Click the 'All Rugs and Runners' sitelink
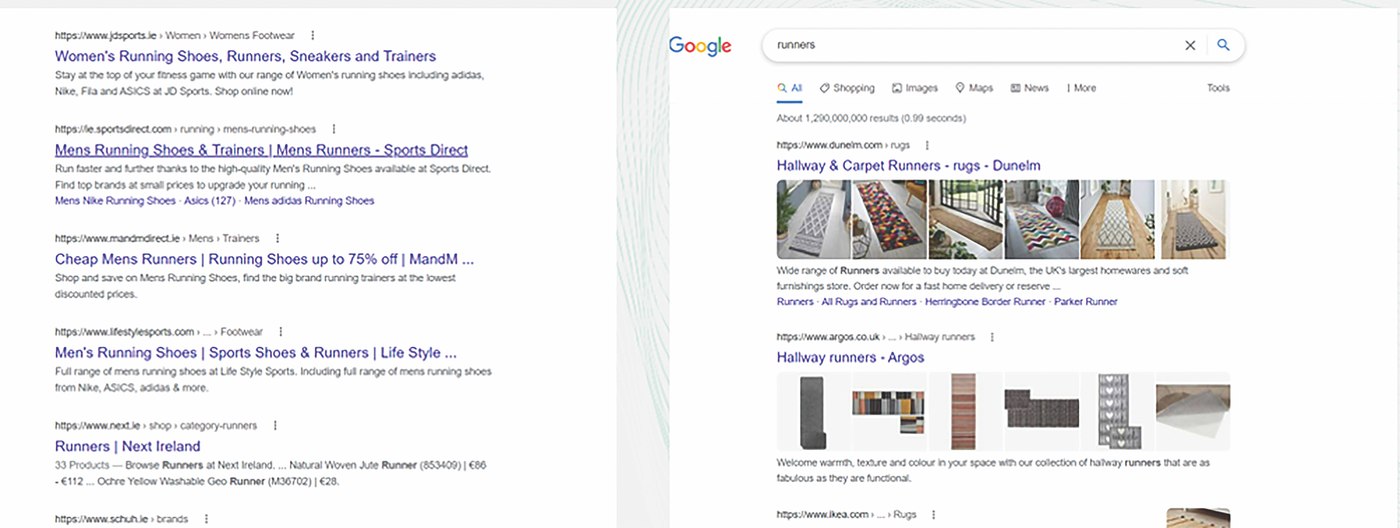The image size is (1400, 528). click(869, 301)
